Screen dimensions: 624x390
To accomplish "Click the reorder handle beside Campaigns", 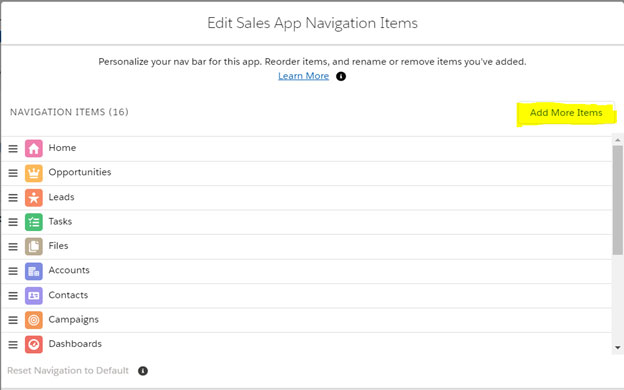I will click(x=13, y=320).
